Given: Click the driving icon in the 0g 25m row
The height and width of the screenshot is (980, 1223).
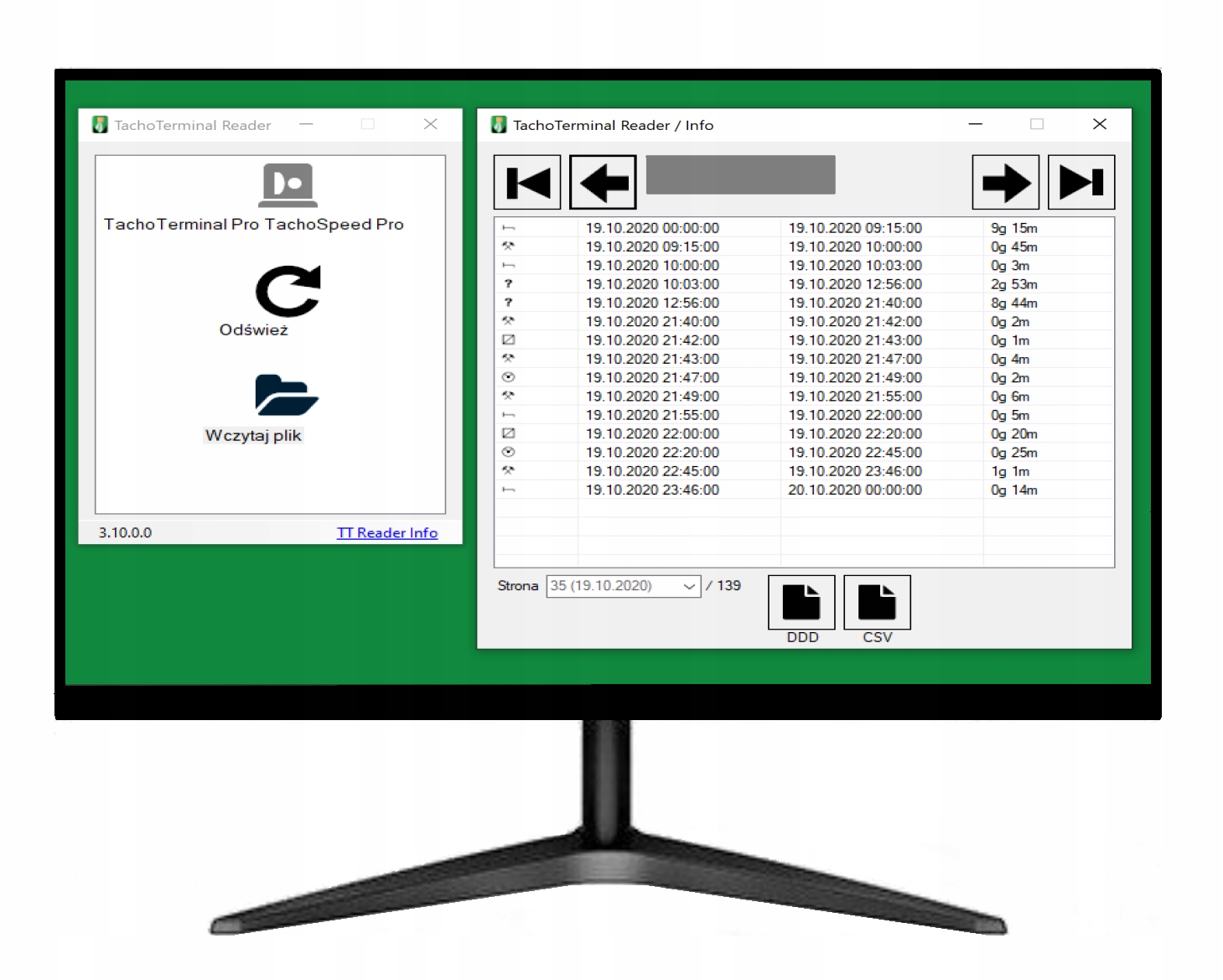Looking at the screenshot, I should [x=508, y=452].
